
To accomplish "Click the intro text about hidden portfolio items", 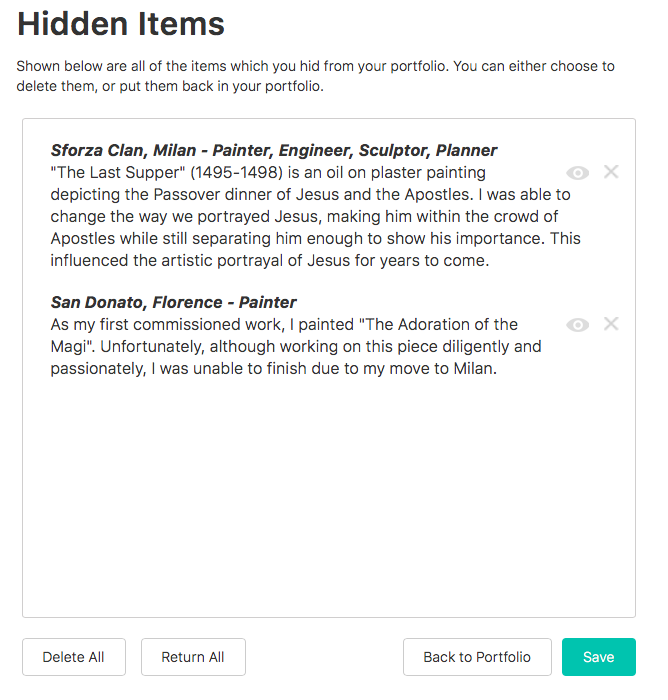I will coord(315,76).
